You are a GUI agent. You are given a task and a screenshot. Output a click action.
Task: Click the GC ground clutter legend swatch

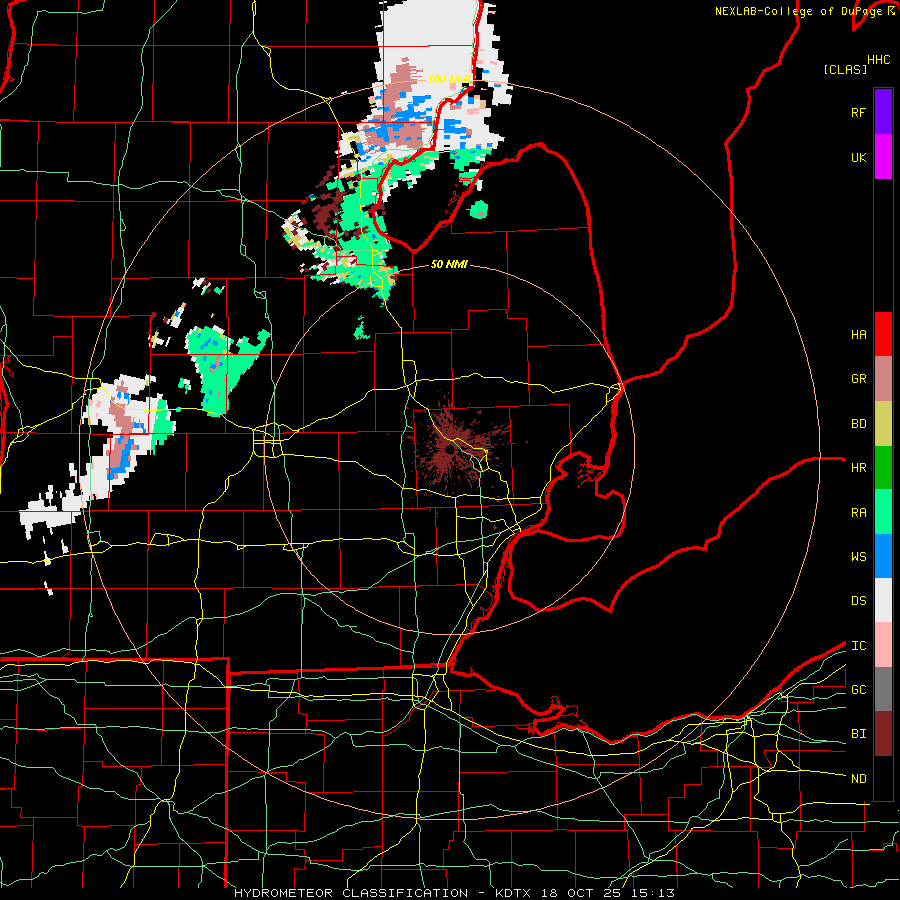(883, 689)
